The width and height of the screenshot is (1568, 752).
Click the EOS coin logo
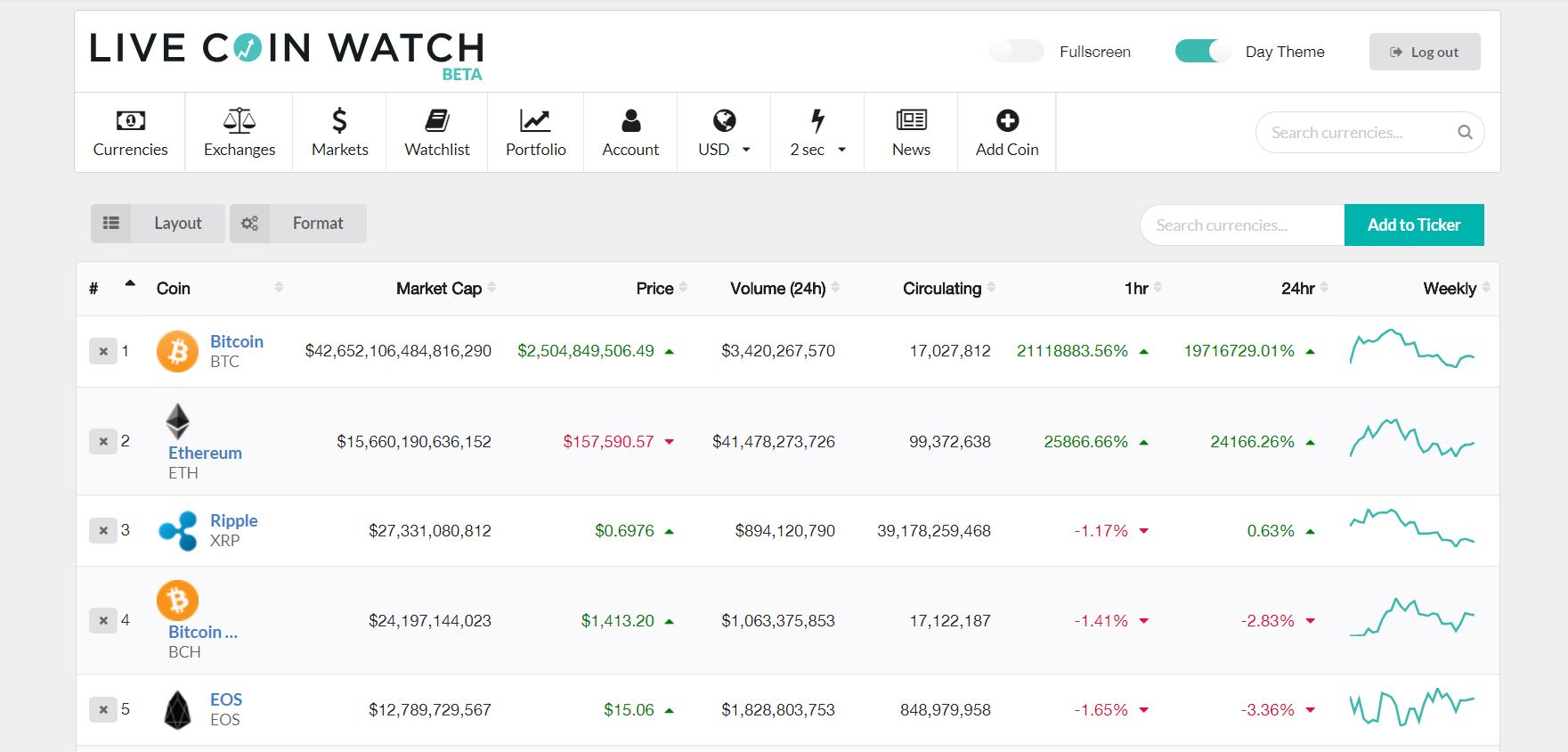click(178, 710)
